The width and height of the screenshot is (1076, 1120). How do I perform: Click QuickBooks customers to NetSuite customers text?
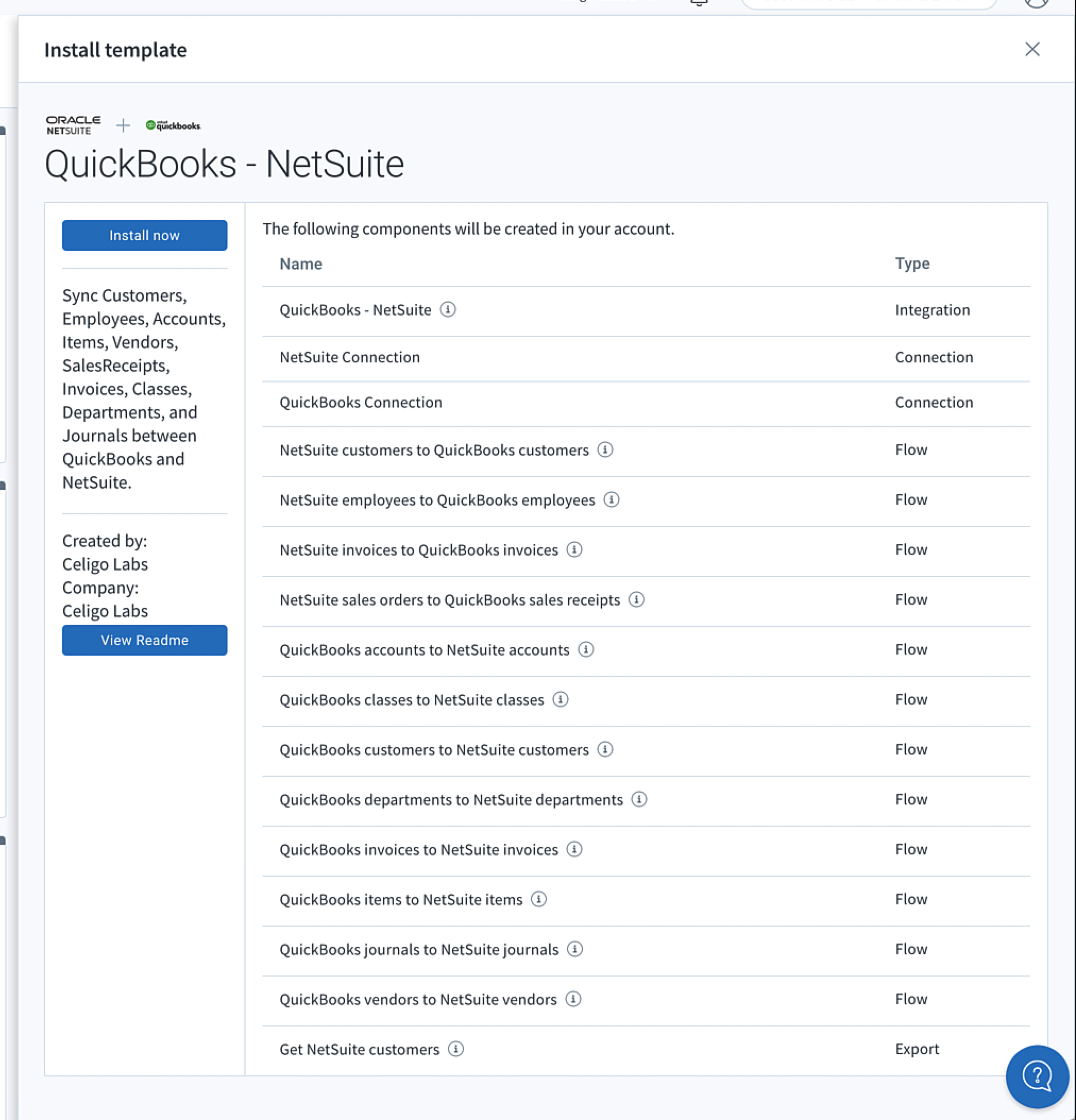pyautogui.click(x=434, y=750)
